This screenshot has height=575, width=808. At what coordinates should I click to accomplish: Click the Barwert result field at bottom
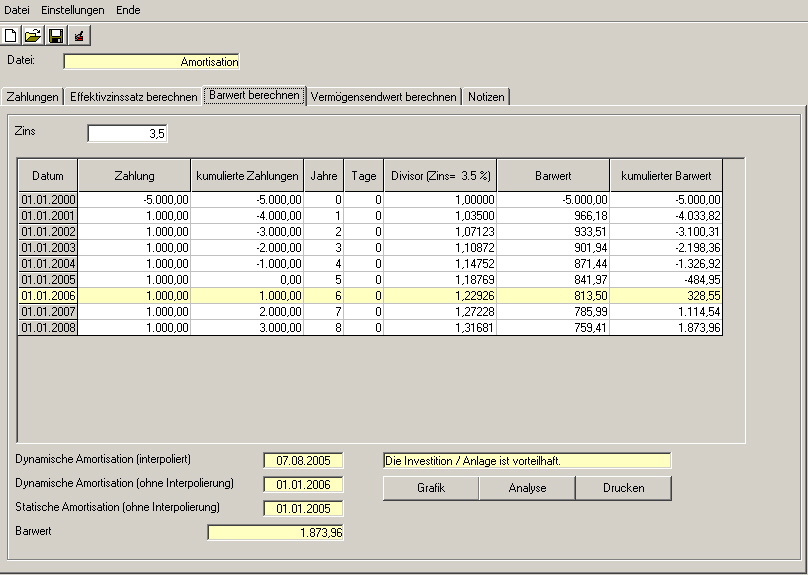[275, 532]
